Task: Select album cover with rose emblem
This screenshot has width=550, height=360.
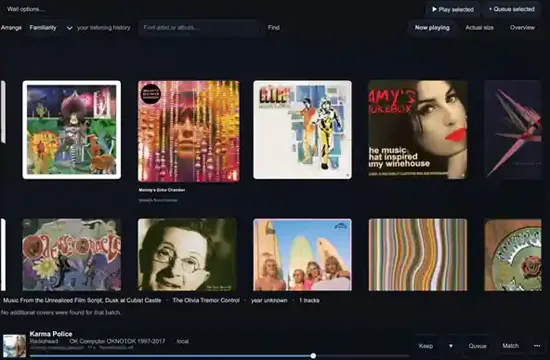Action: 513,255
